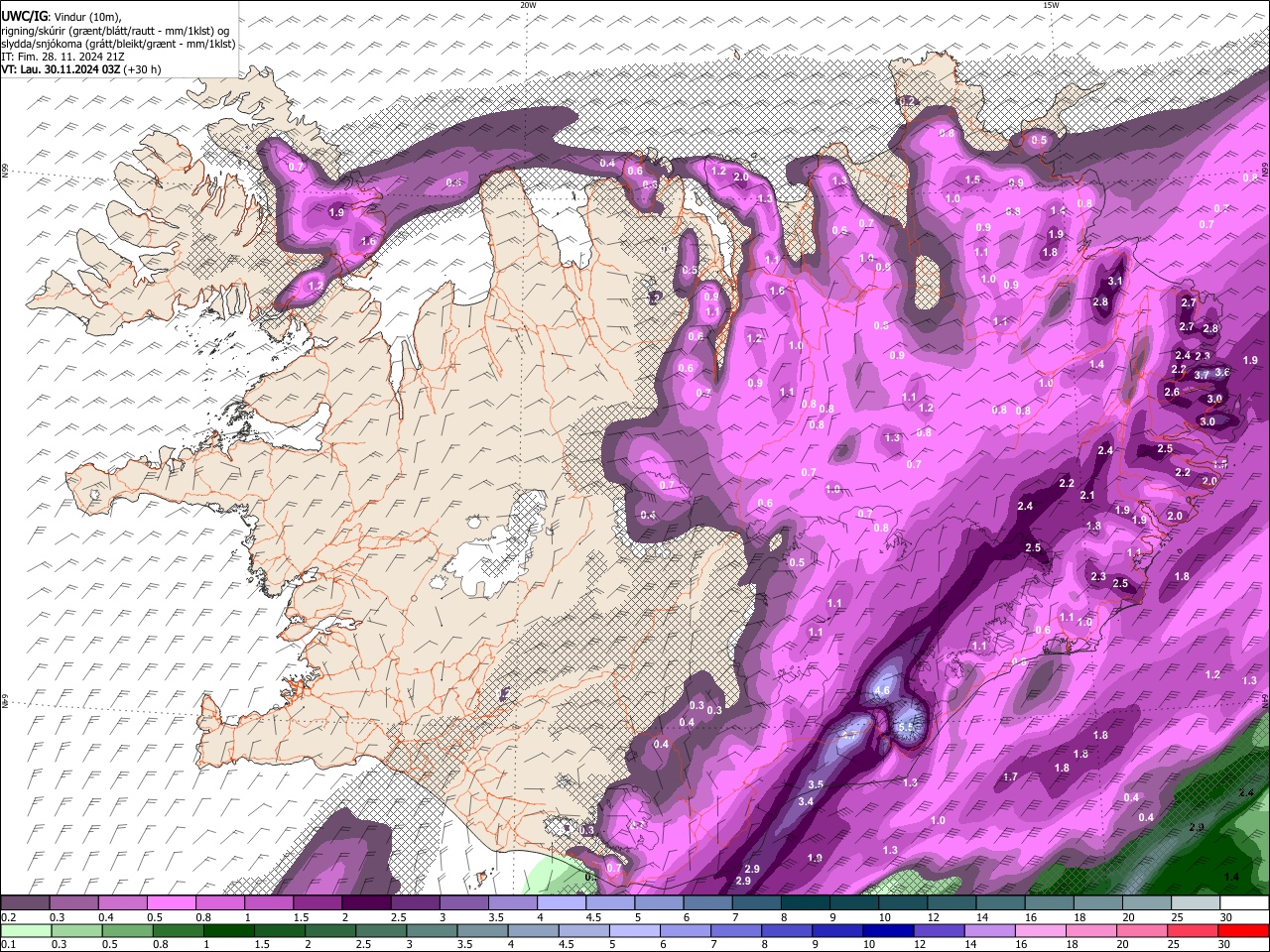Click the map value '2.1'

click(x=1087, y=496)
